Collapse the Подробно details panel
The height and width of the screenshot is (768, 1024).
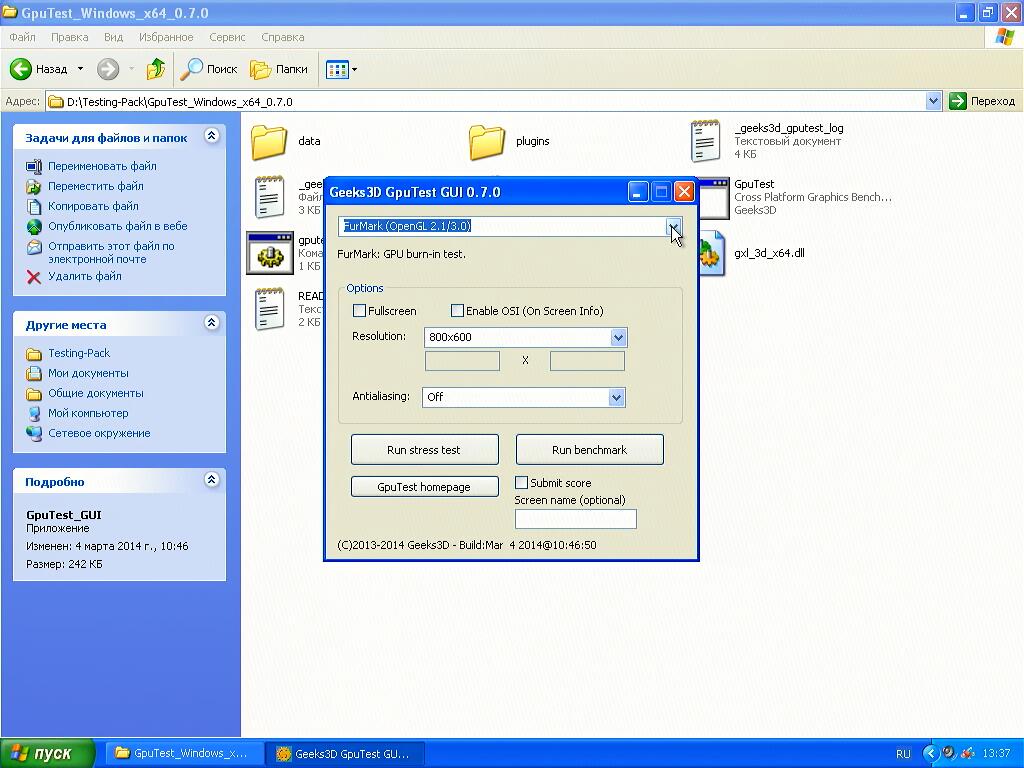coord(211,480)
